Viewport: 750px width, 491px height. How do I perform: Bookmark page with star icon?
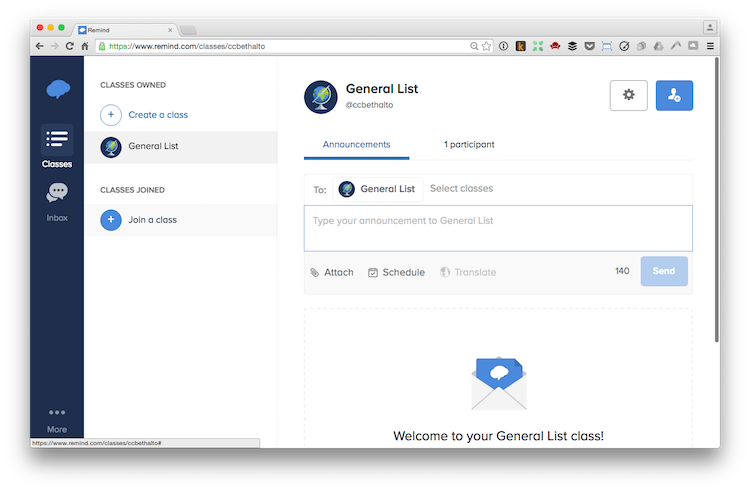(x=486, y=46)
